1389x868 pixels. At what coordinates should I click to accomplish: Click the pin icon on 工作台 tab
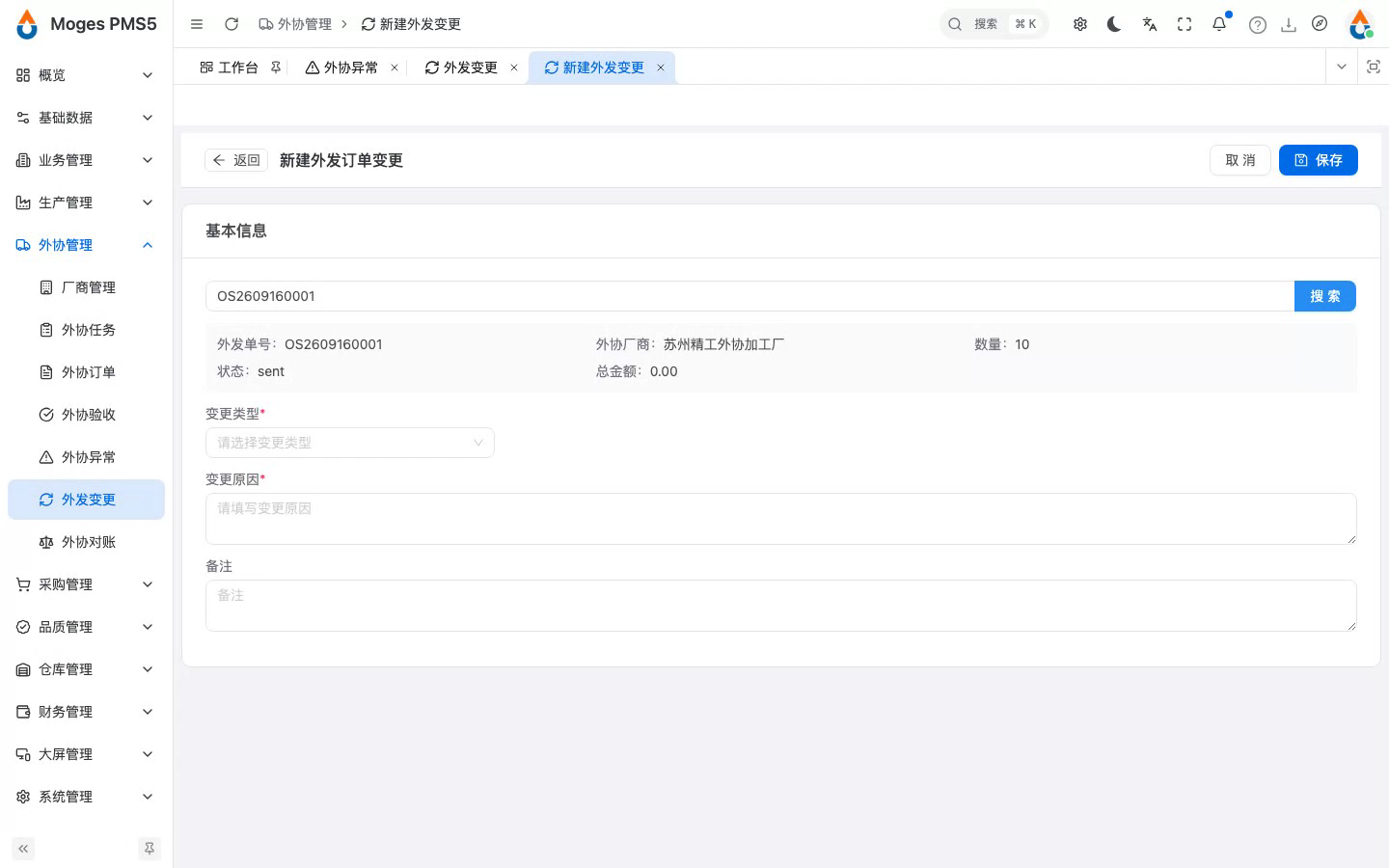[276, 68]
